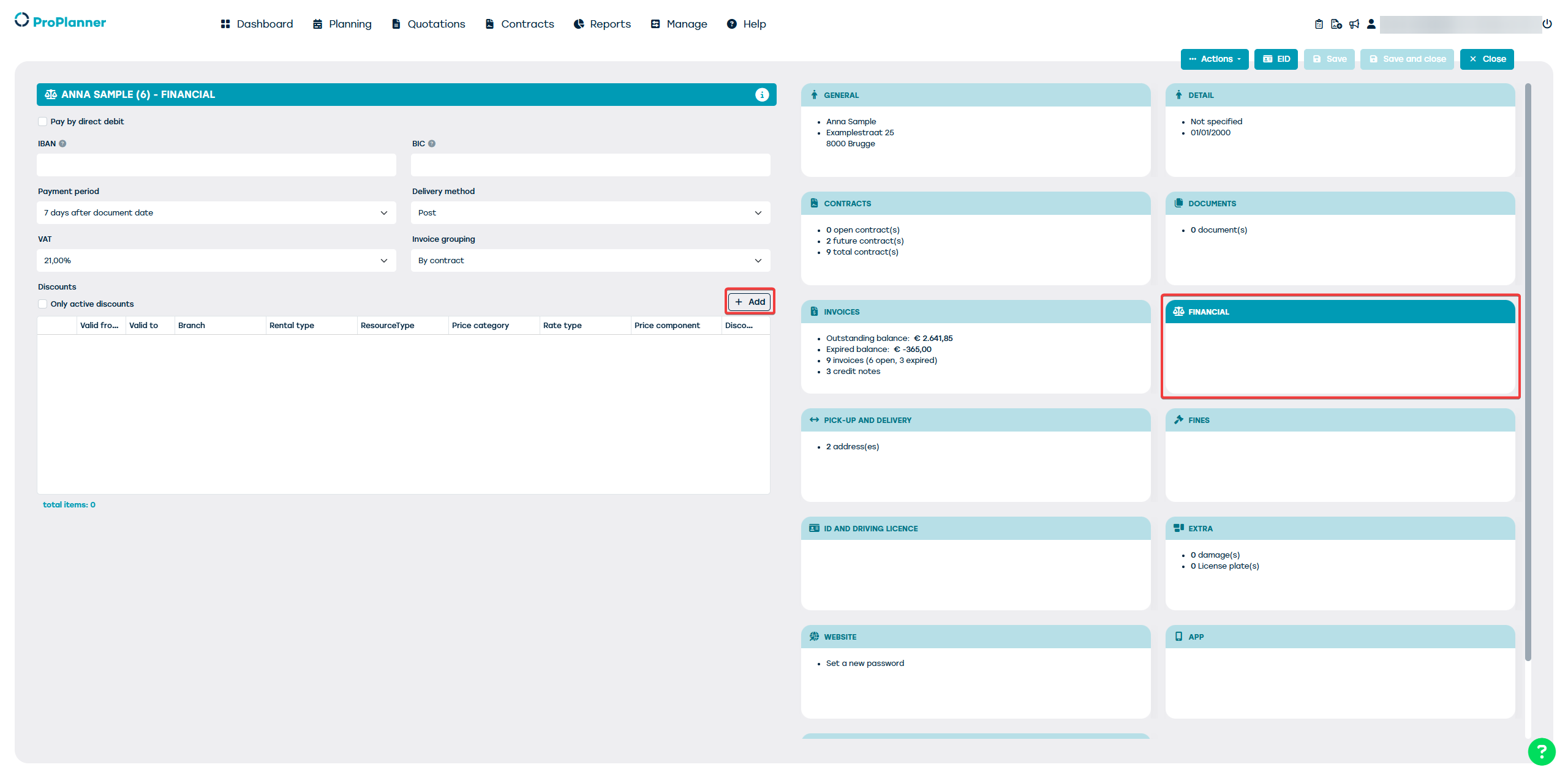Open the Reports menu

(602, 24)
